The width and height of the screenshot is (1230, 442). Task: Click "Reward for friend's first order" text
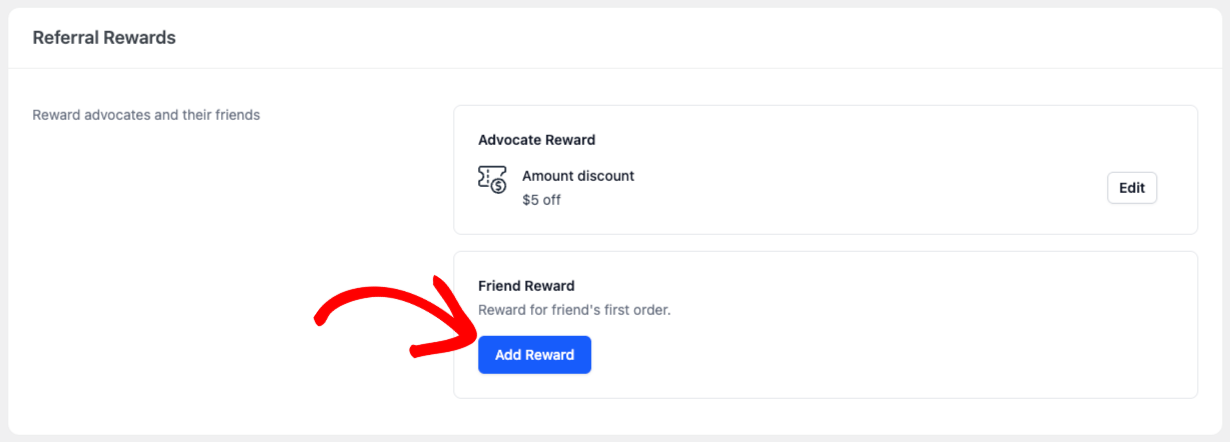tap(574, 310)
